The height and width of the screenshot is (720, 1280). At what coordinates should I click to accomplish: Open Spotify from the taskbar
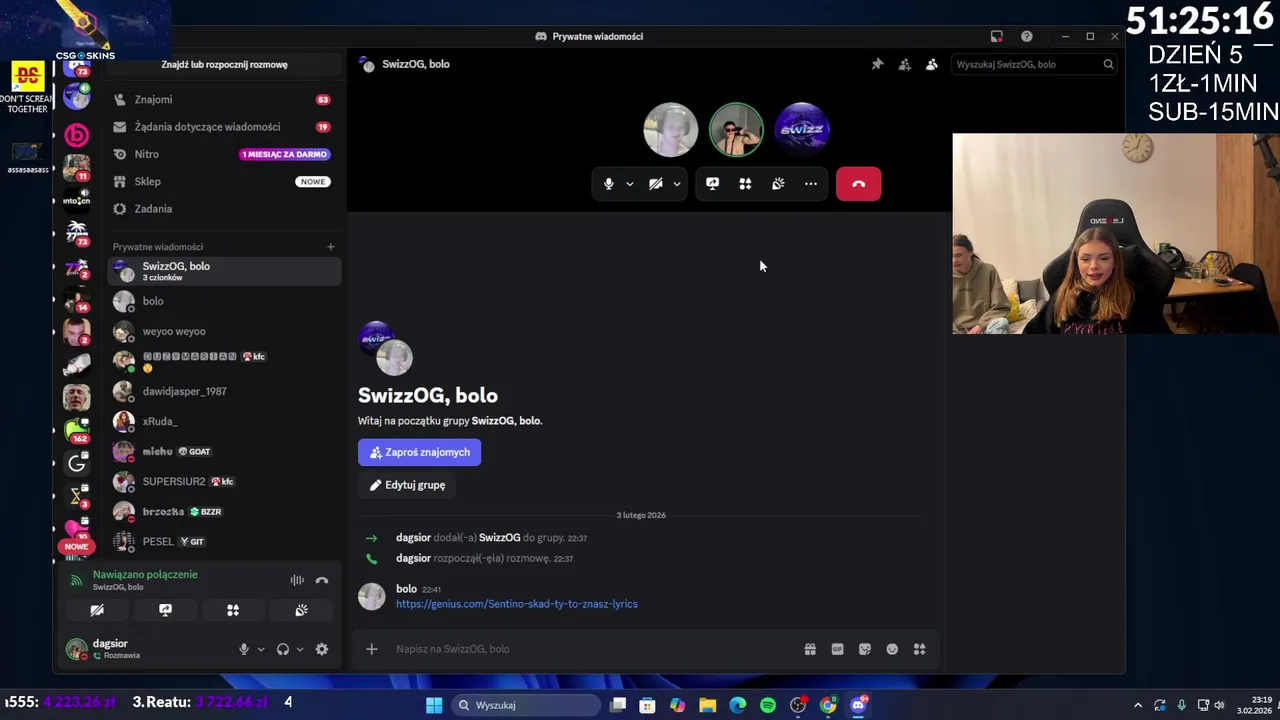tap(768, 705)
